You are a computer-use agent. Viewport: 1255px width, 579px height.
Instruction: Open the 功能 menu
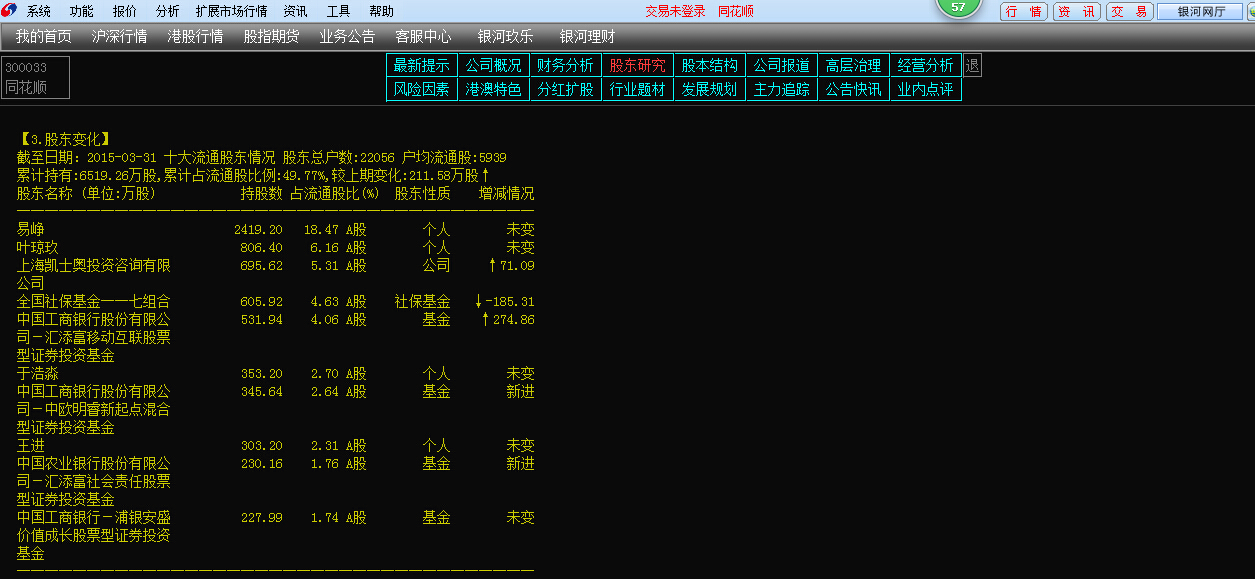coord(82,11)
